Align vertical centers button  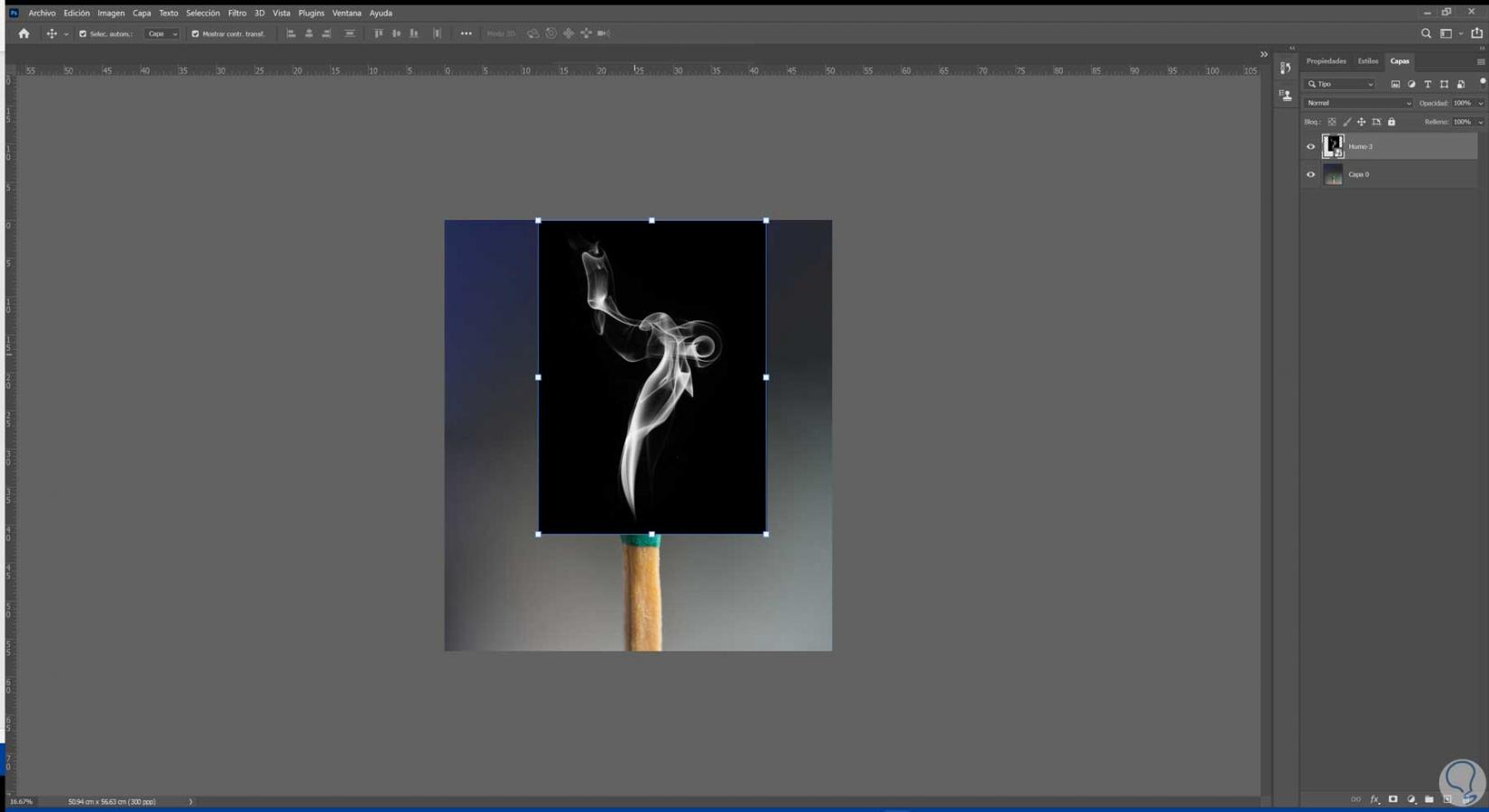click(396, 33)
